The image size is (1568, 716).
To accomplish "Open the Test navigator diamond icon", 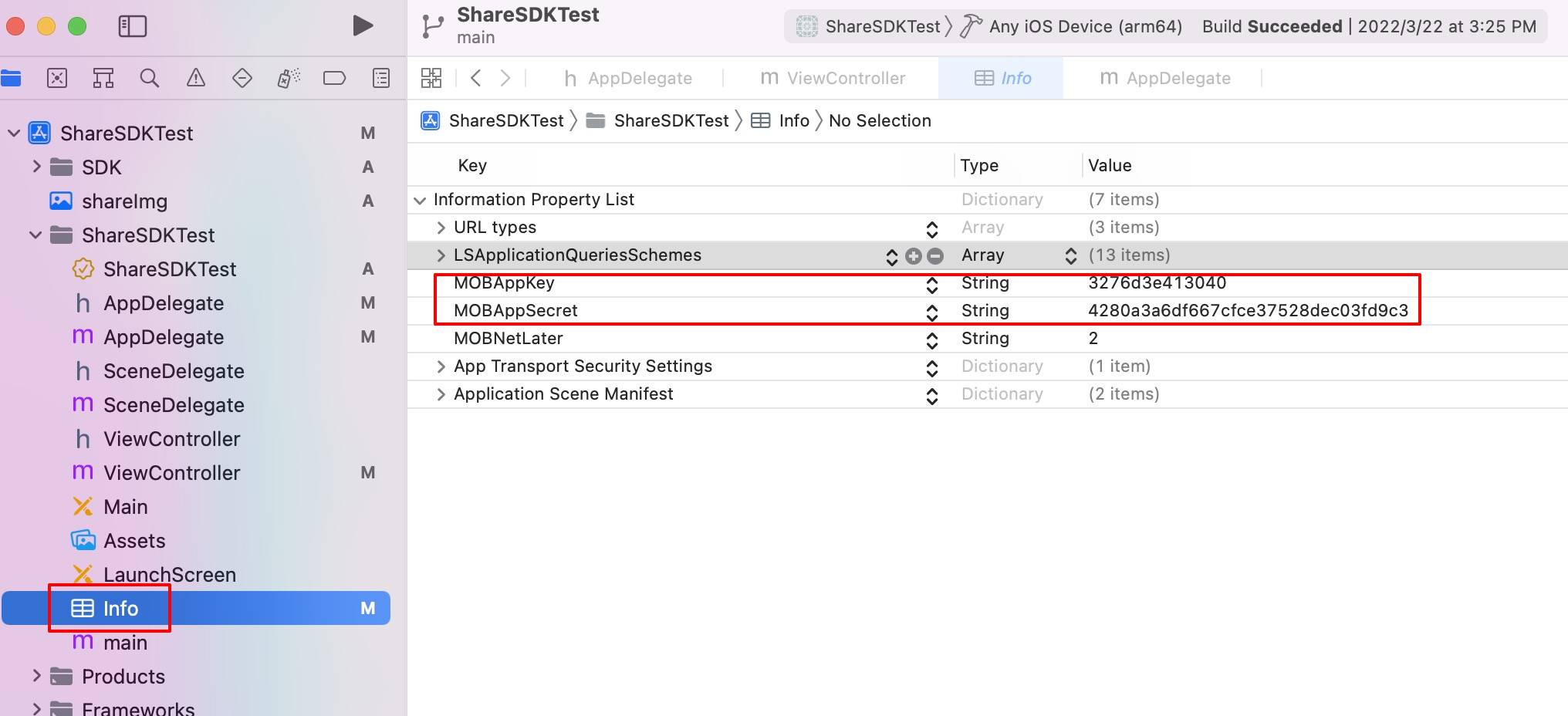I will pos(242,78).
